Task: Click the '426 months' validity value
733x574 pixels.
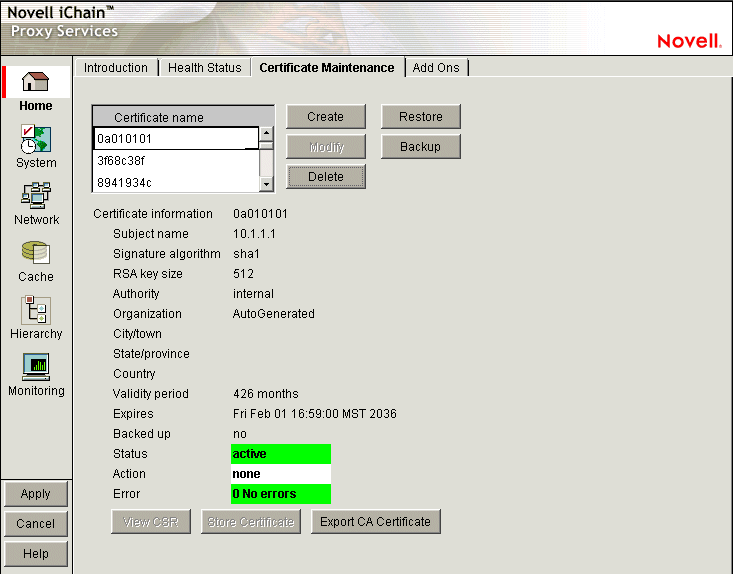Action: (266, 394)
